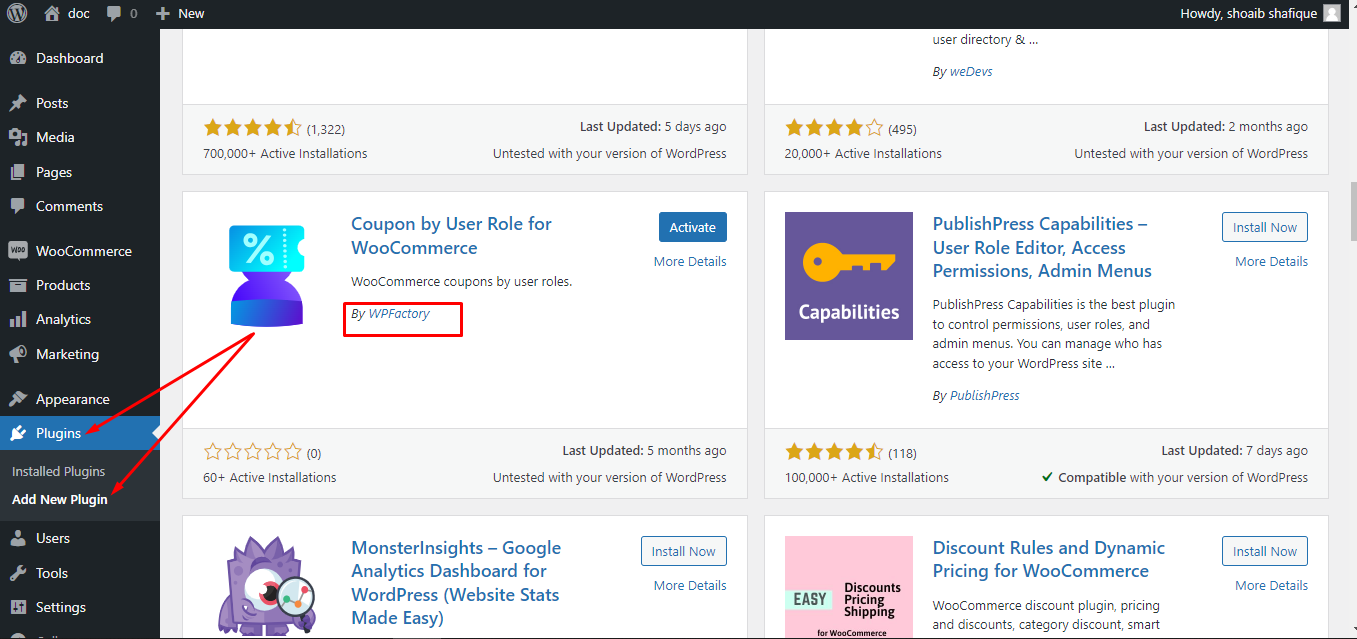Open the Coupon by User Role title link
The height and width of the screenshot is (639, 1357).
[x=451, y=236]
